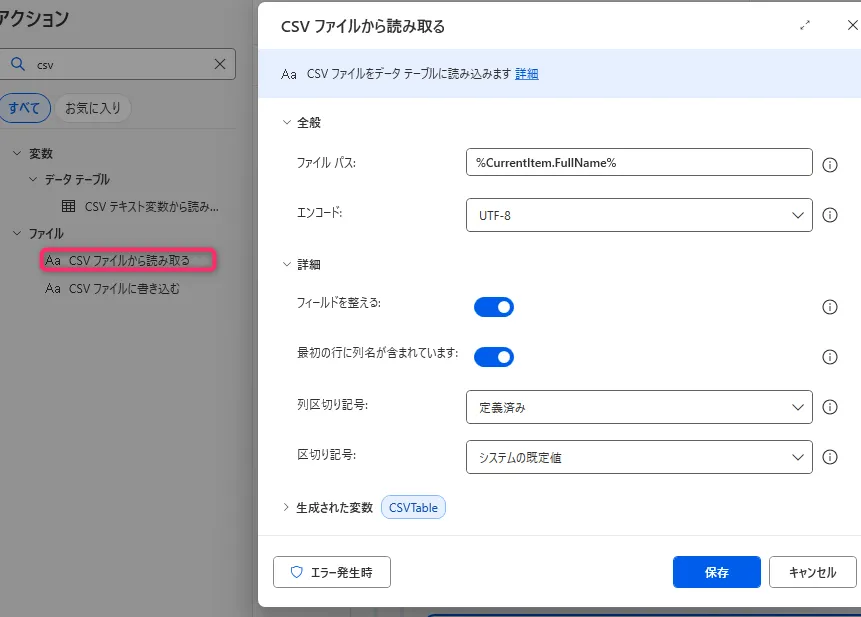Click info icon beside エンコード dropdown

point(829,214)
